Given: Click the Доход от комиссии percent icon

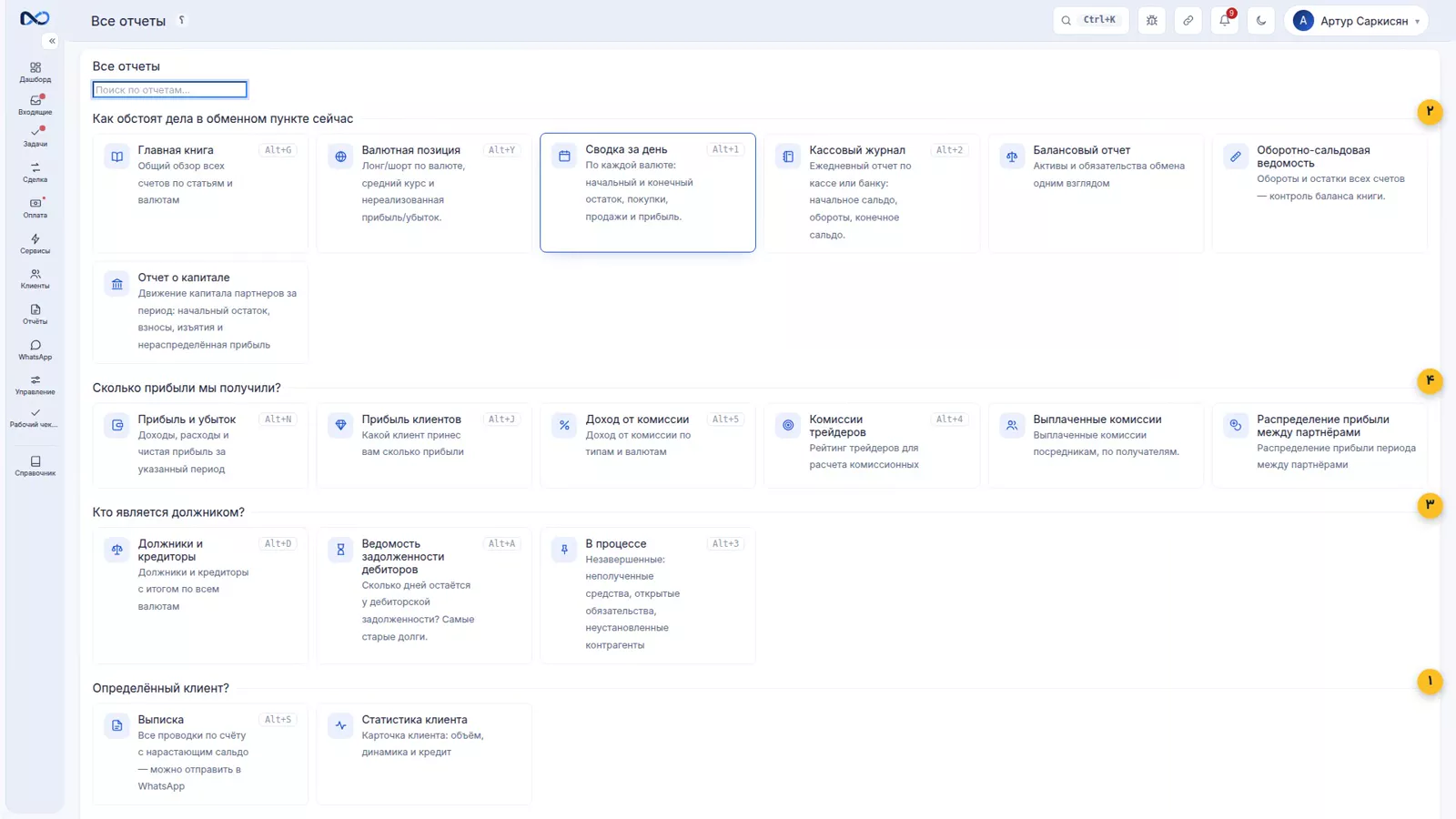Looking at the screenshot, I should tap(564, 425).
